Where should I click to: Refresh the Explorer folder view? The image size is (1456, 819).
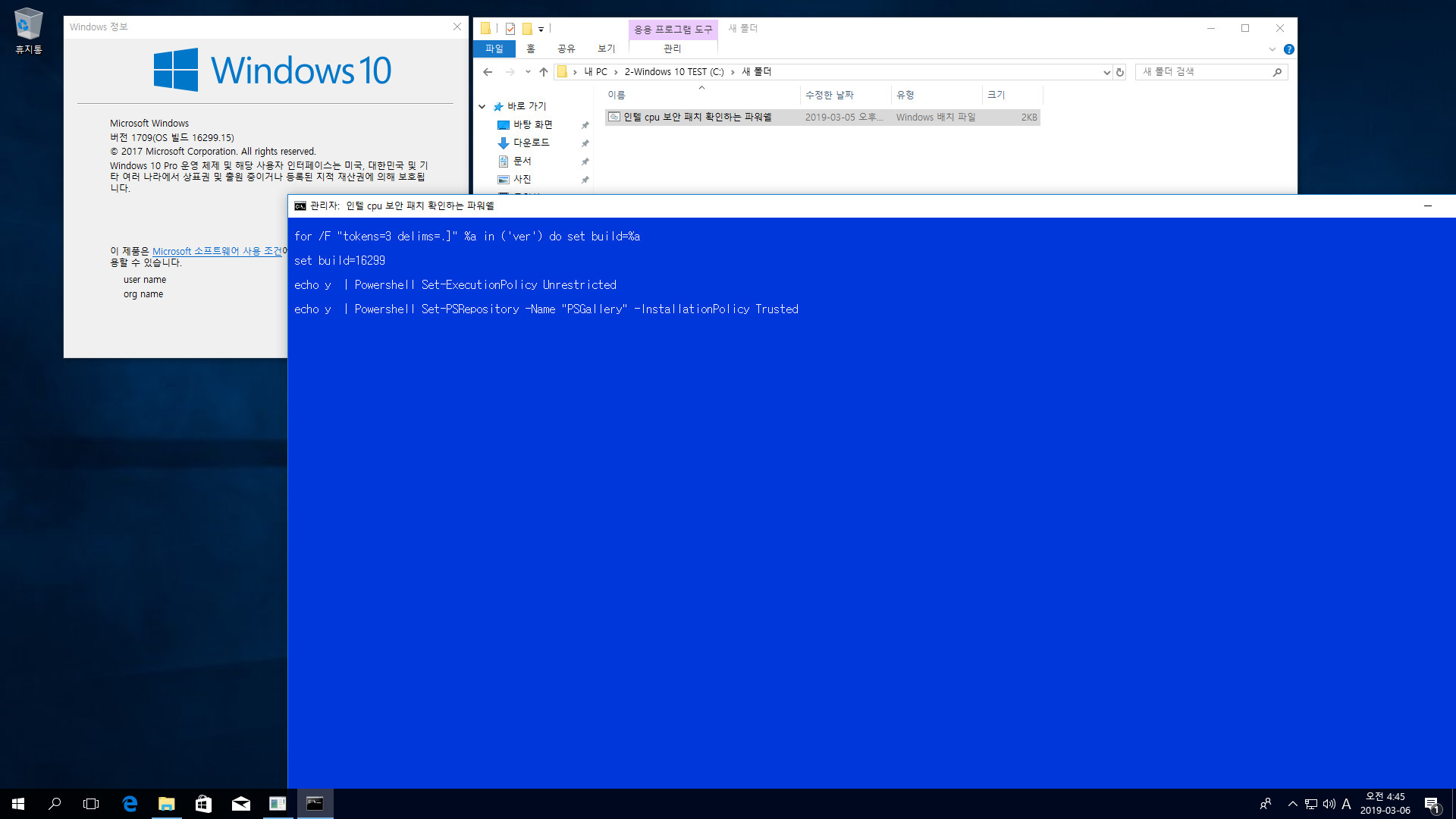pos(1119,72)
